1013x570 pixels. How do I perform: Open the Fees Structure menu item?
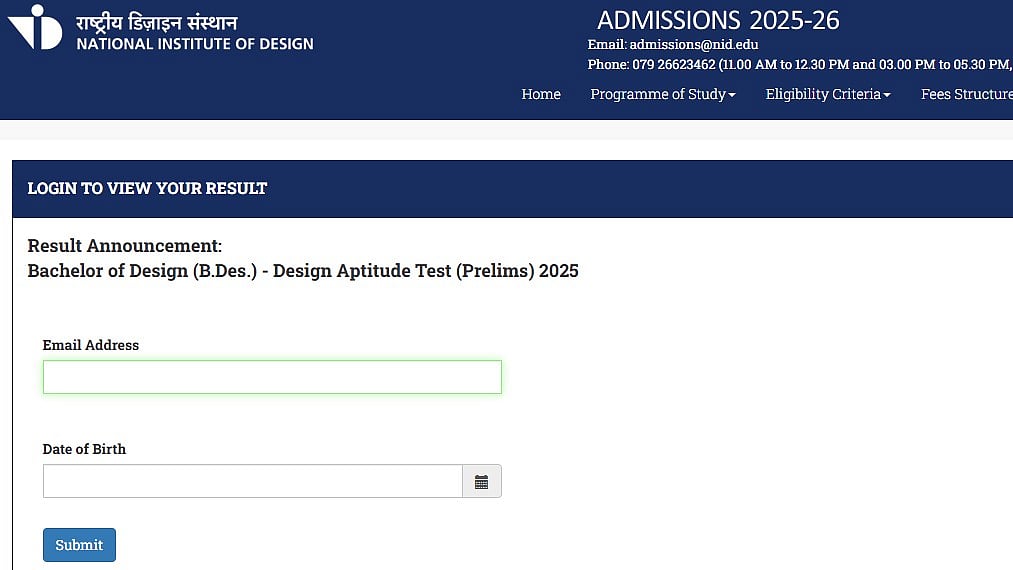click(x=966, y=94)
